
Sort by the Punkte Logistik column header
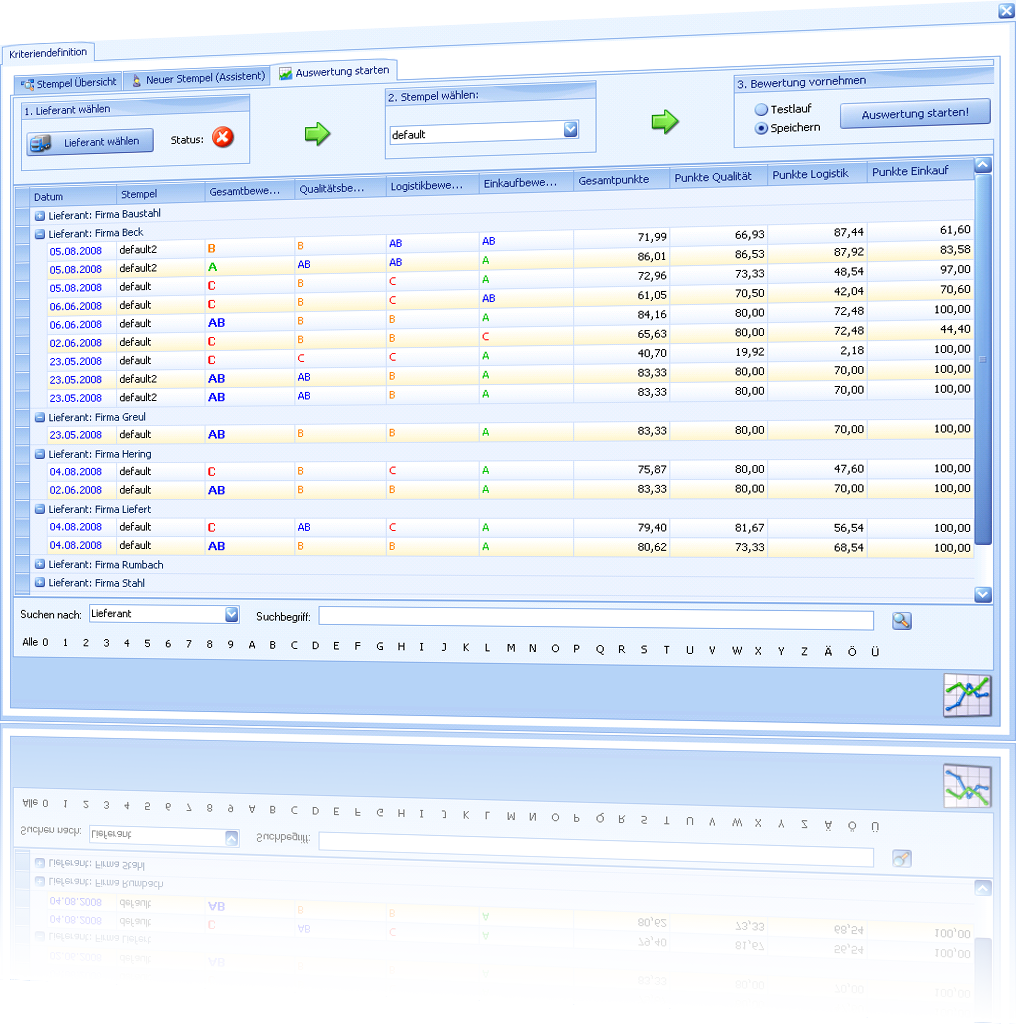[x=818, y=174]
